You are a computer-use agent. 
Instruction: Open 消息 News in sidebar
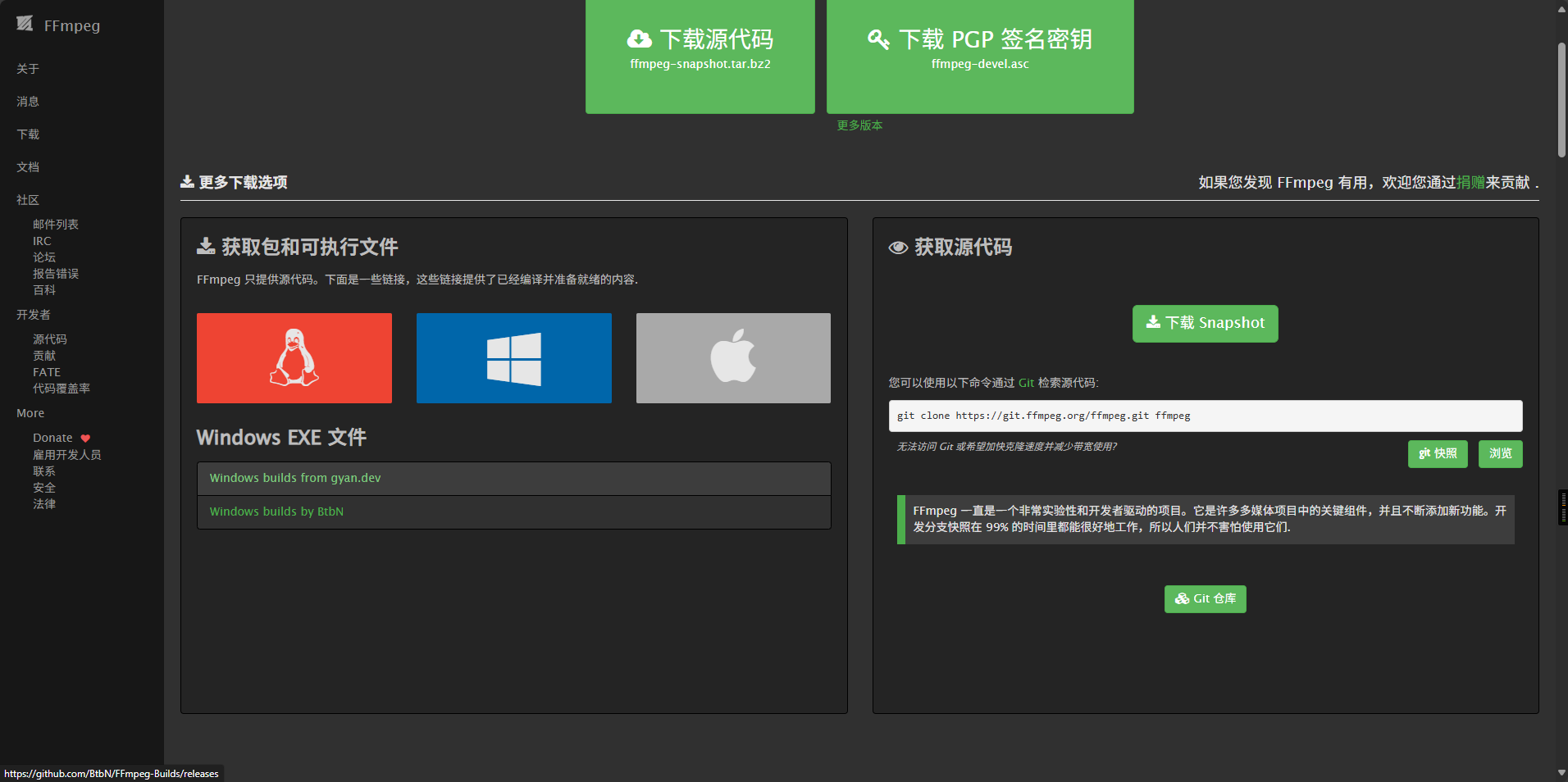pos(28,102)
